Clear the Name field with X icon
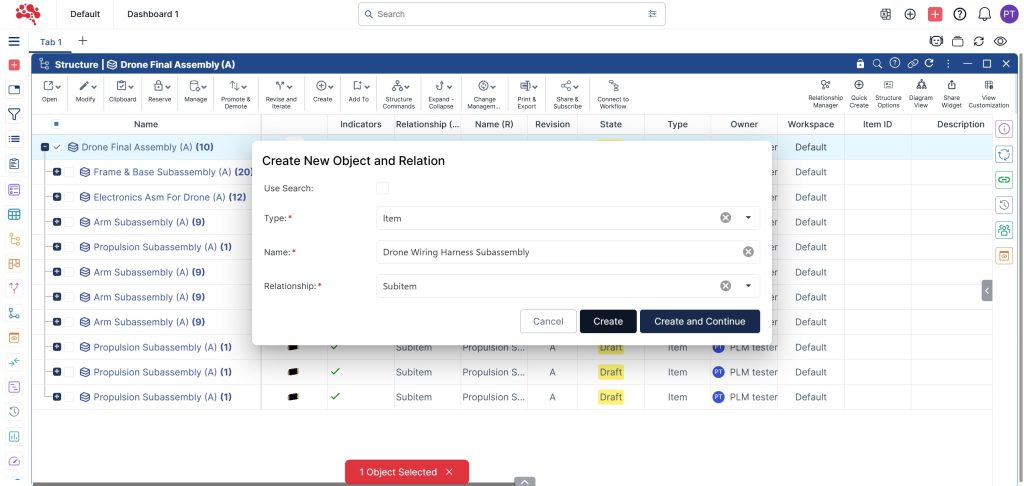Image resolution: width=1024 pixels, height=486 pixels. coord(748,252)
